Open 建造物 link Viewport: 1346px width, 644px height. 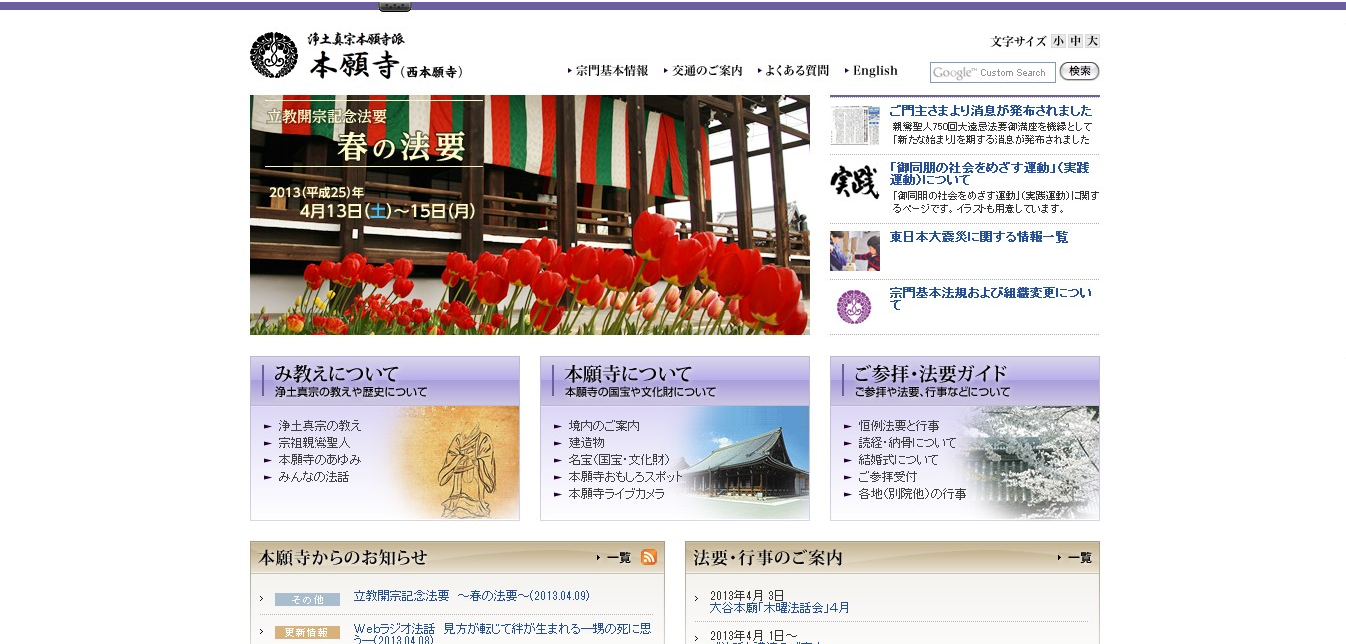point(586,443)
